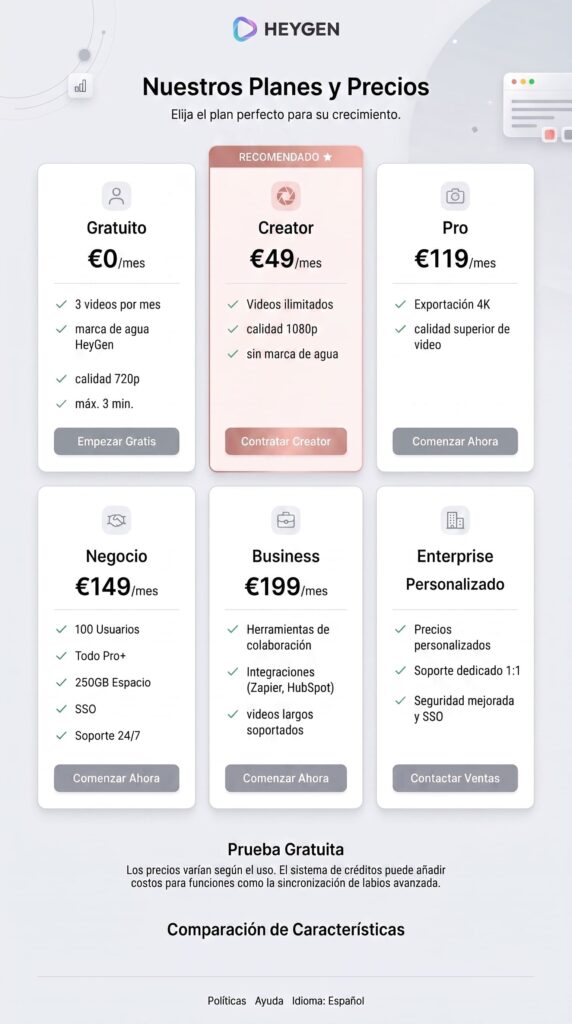Open the Políticas footer link
572x1024 pixels.
click(227, 1000)
